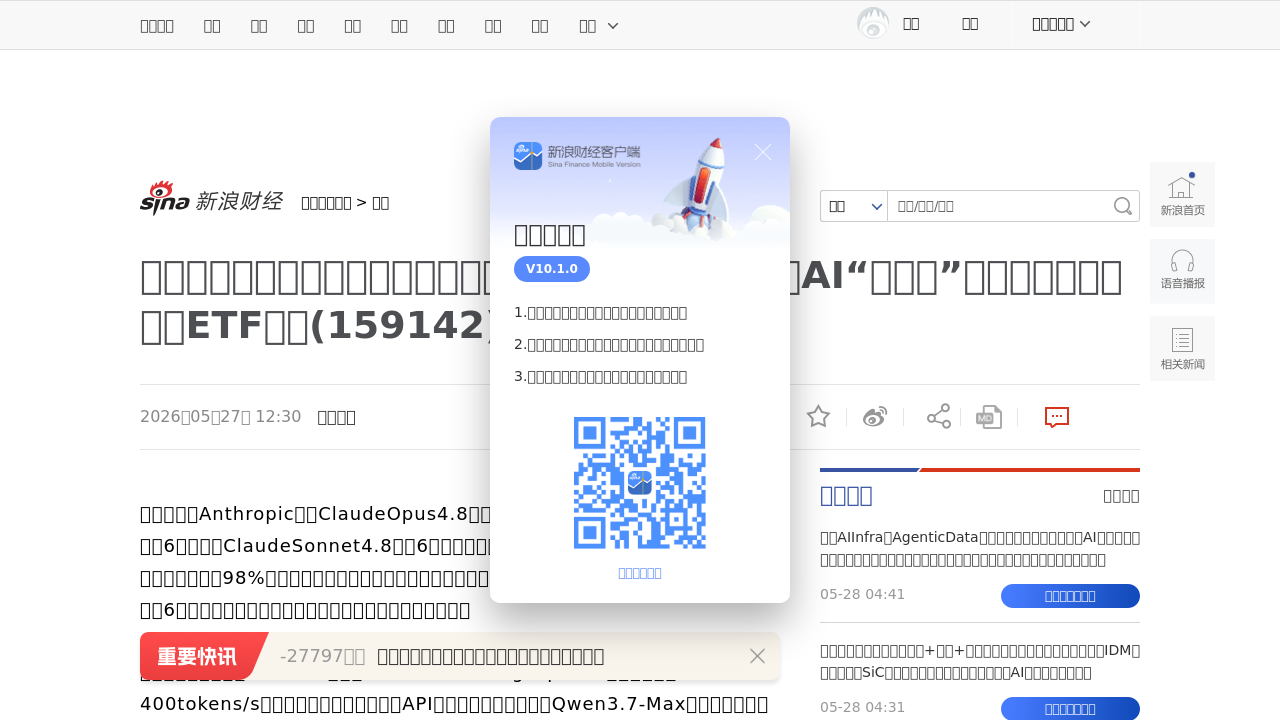
Task: Click breadcrumb link before the > separator
Action: click(x=326, y=203)
